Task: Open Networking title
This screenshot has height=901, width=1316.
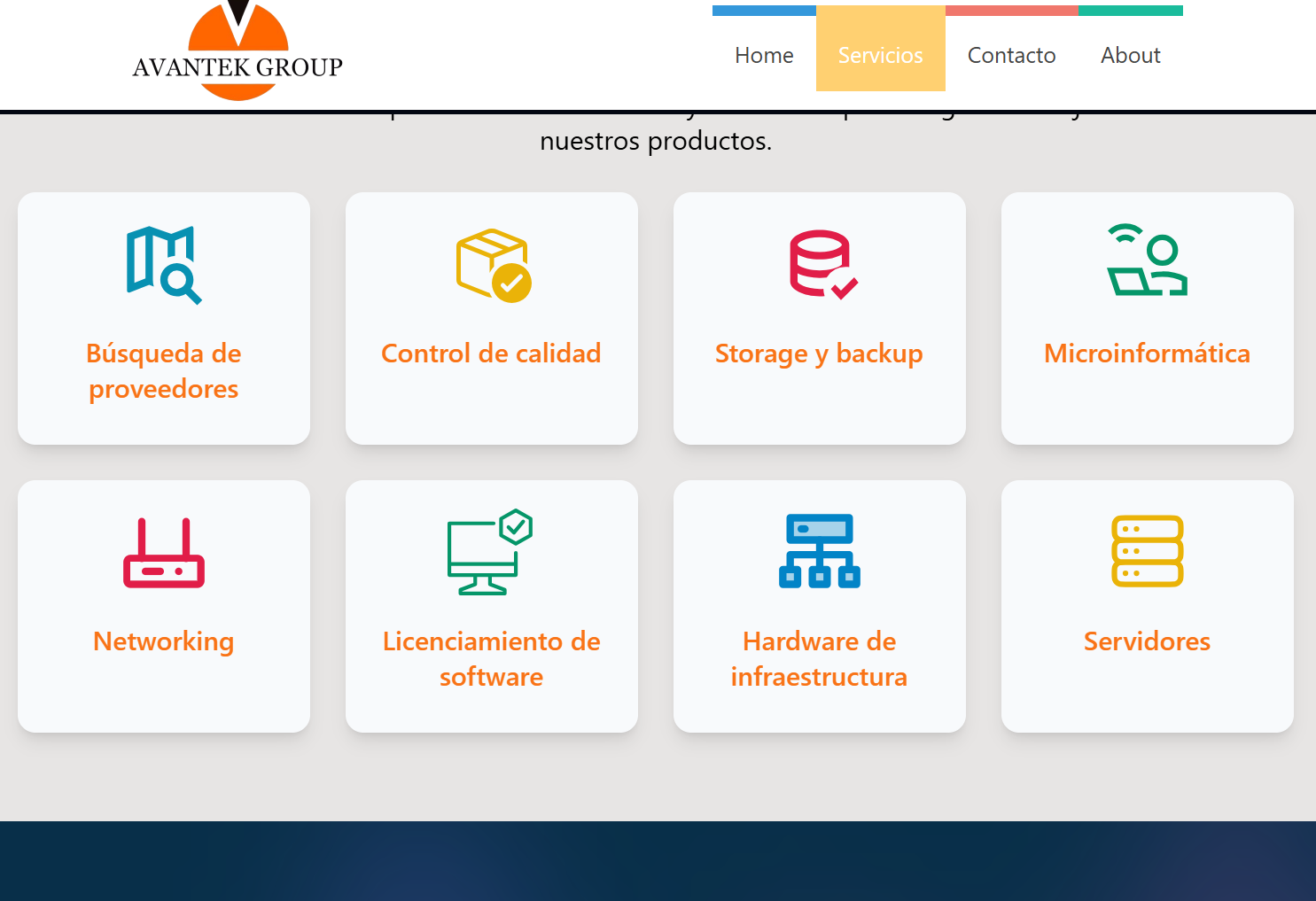Action: click(164, 641)
